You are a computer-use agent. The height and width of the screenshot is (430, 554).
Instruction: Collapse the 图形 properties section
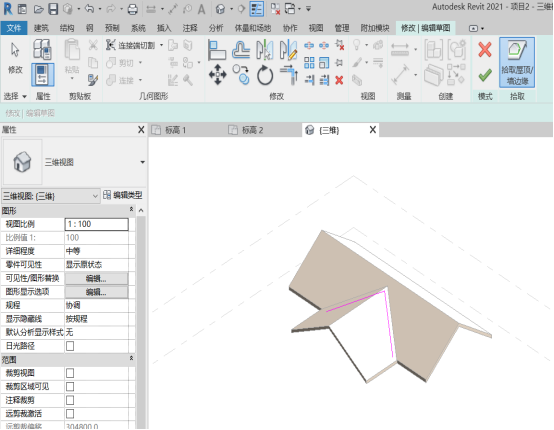coord(131,210)
